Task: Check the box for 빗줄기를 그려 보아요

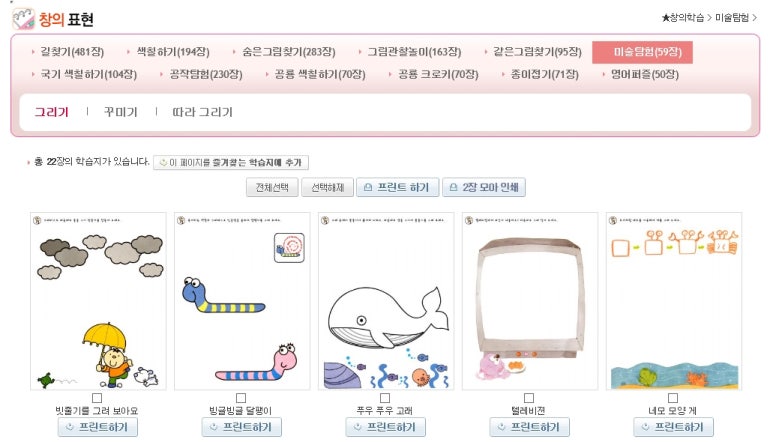Action: coord(97,398)
